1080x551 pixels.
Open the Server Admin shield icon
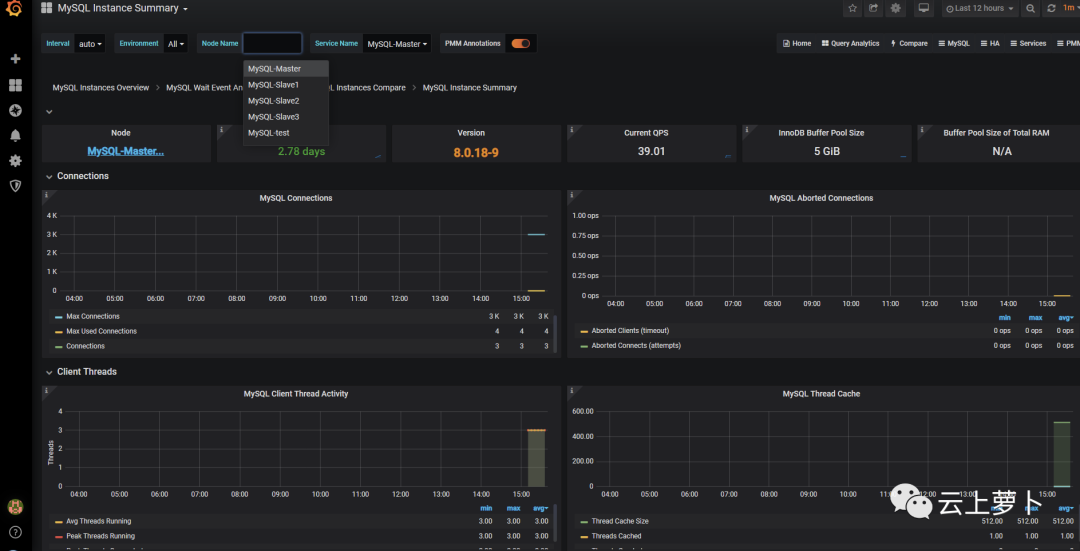click(15, 185)
